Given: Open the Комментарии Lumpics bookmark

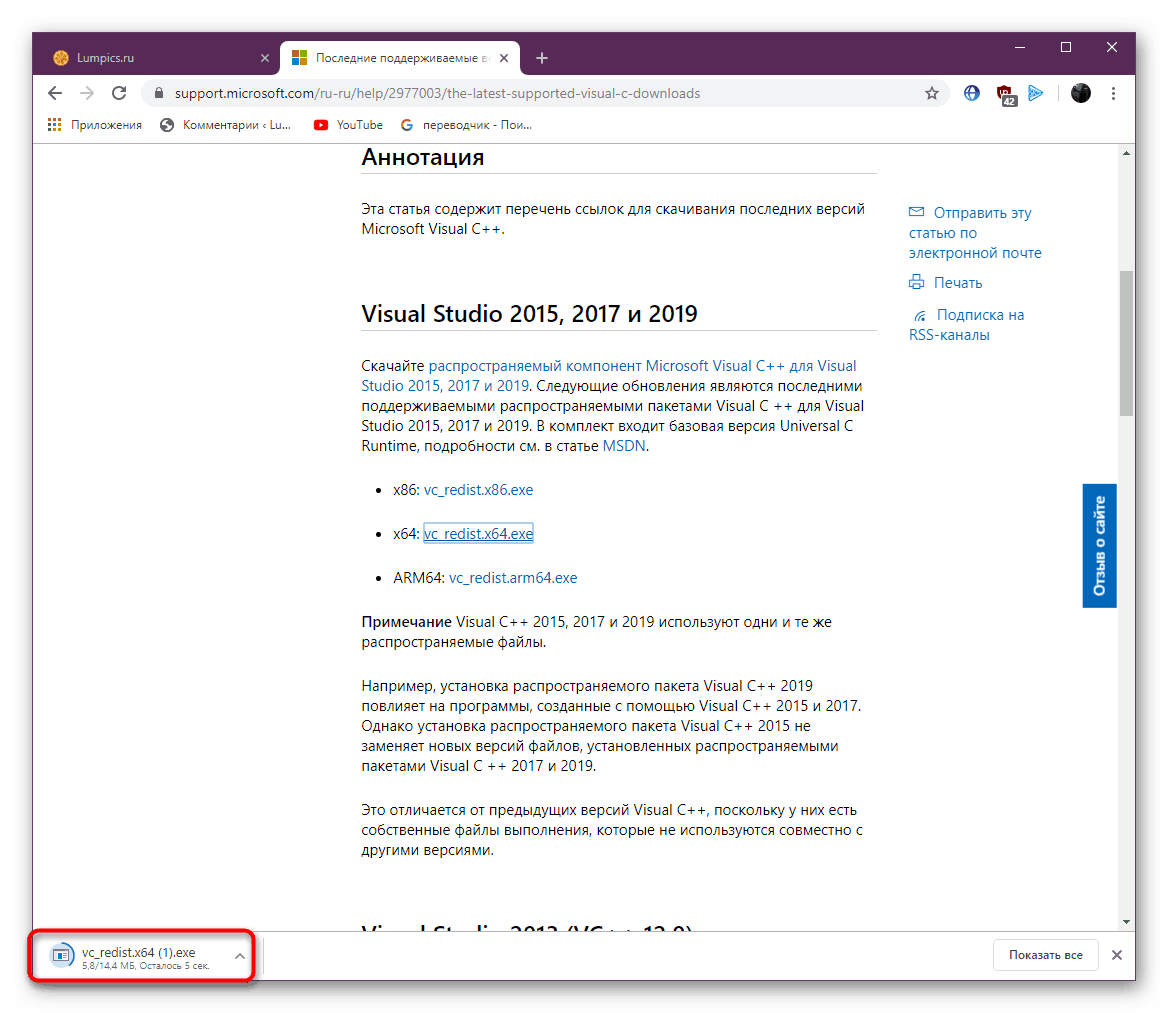Looking at the screenshot, I should (226, 125).
